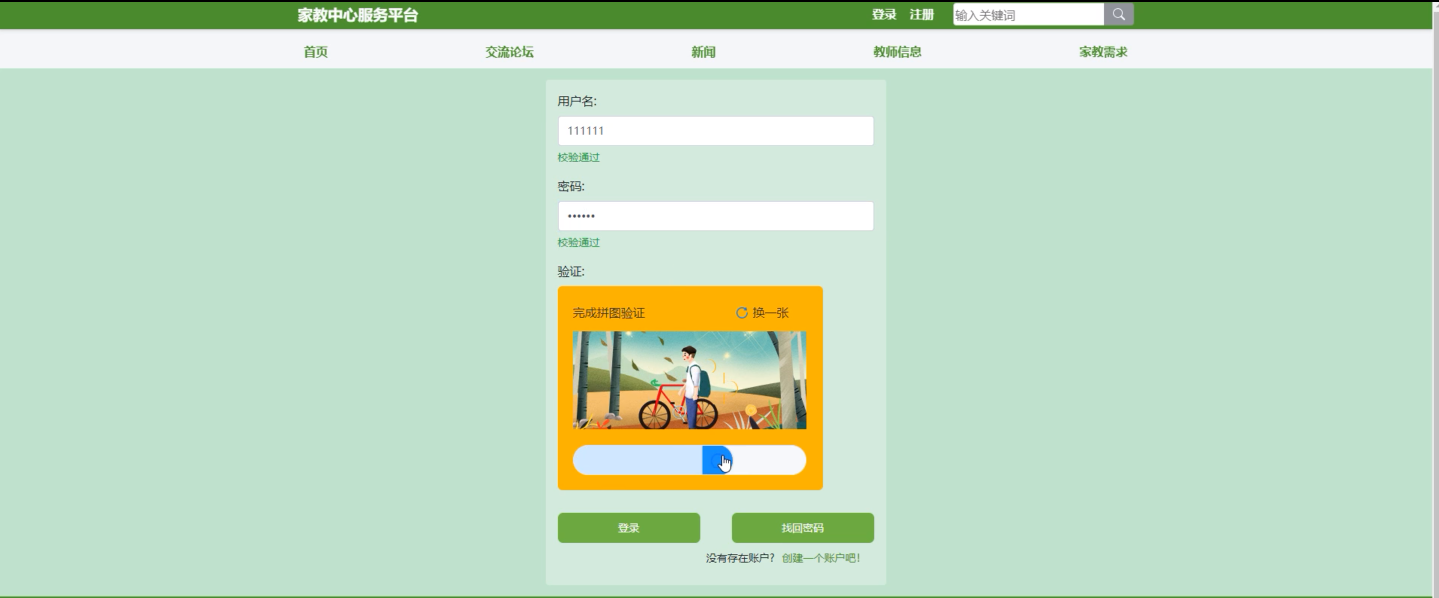Screen dimensions: 1439x598
Task: Click the 家教中心服务平台 site title
Action: [x=358, y=15]
